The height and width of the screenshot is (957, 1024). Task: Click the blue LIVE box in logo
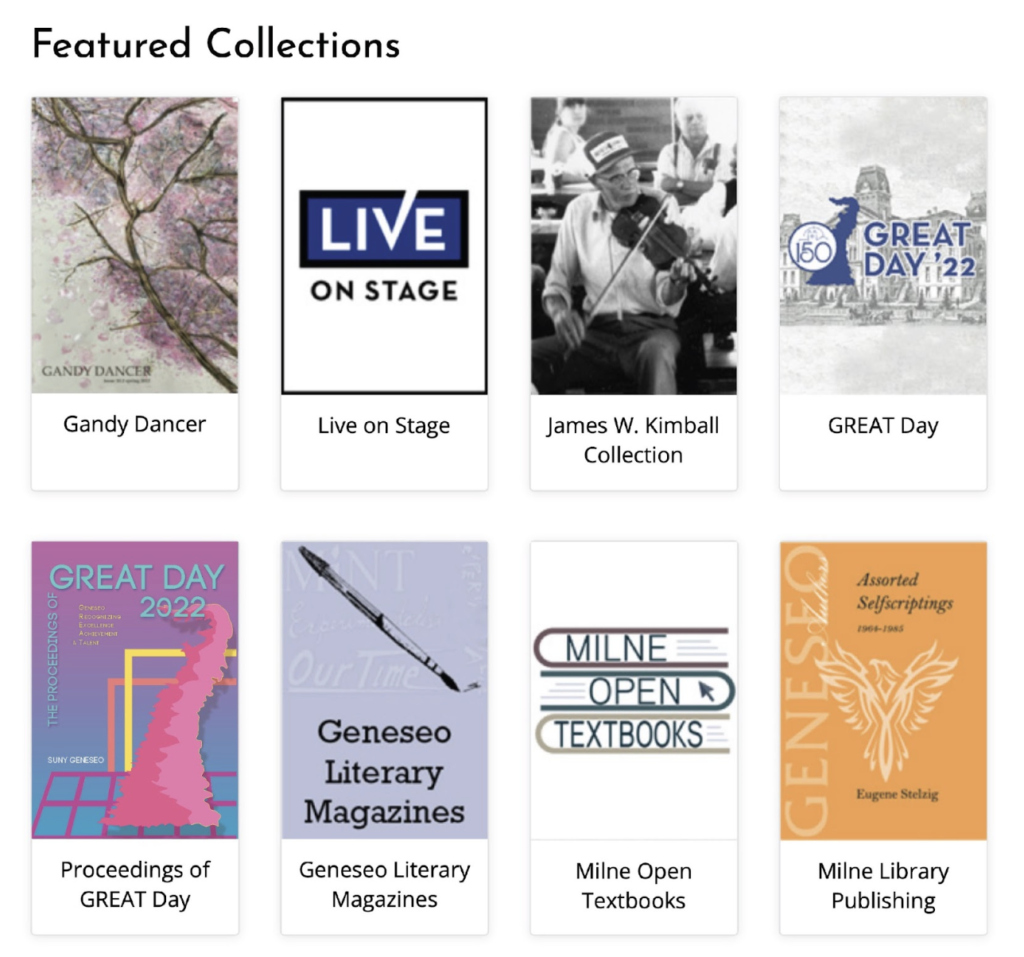click(384, 229)
